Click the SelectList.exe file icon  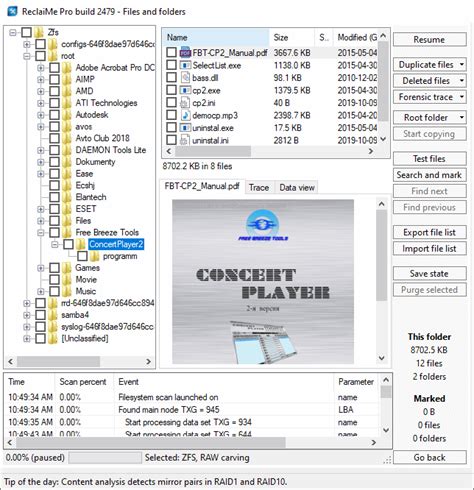185,65
